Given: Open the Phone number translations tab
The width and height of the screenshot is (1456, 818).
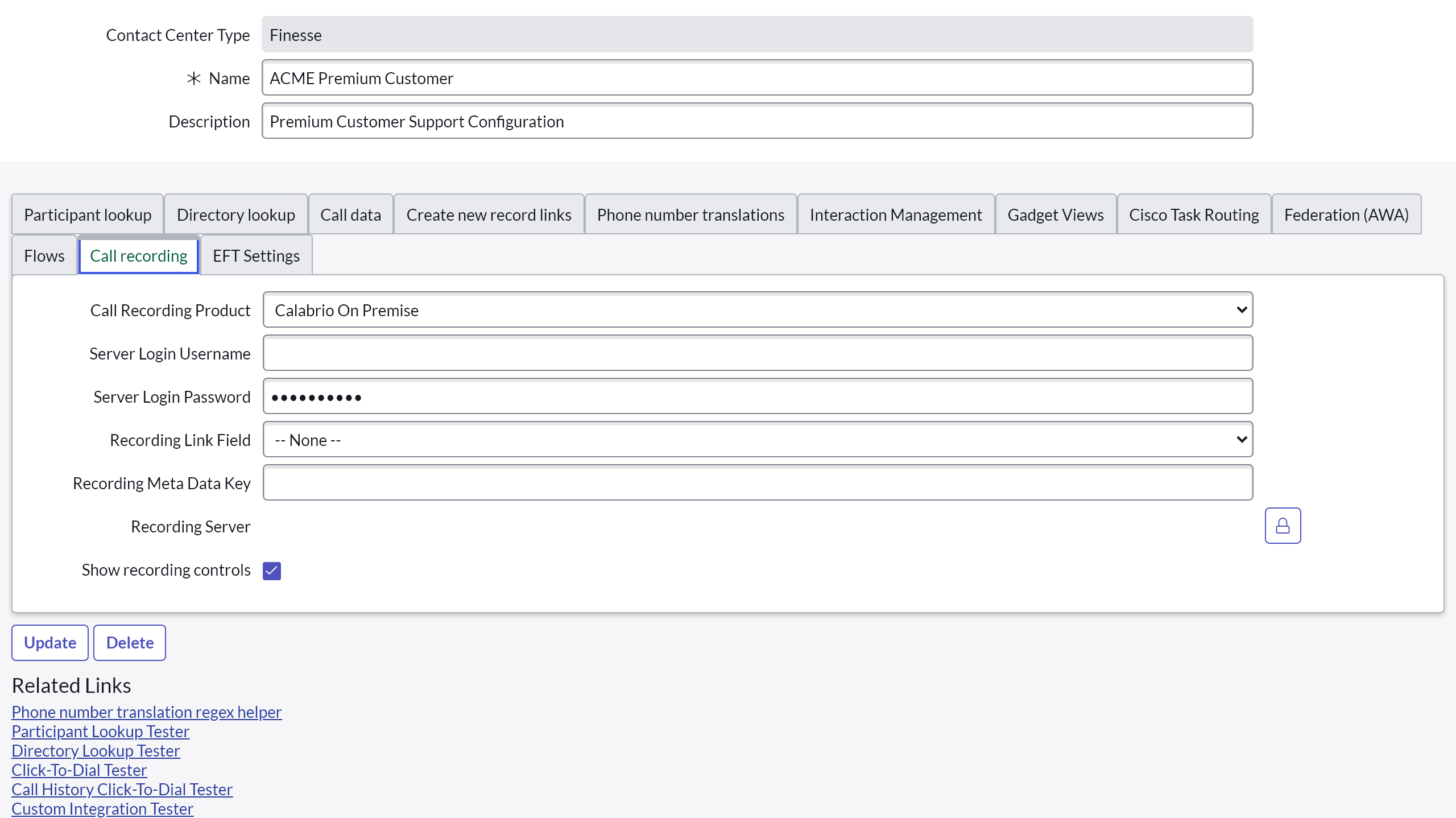Looking at the screenshot, I should 690,214.
